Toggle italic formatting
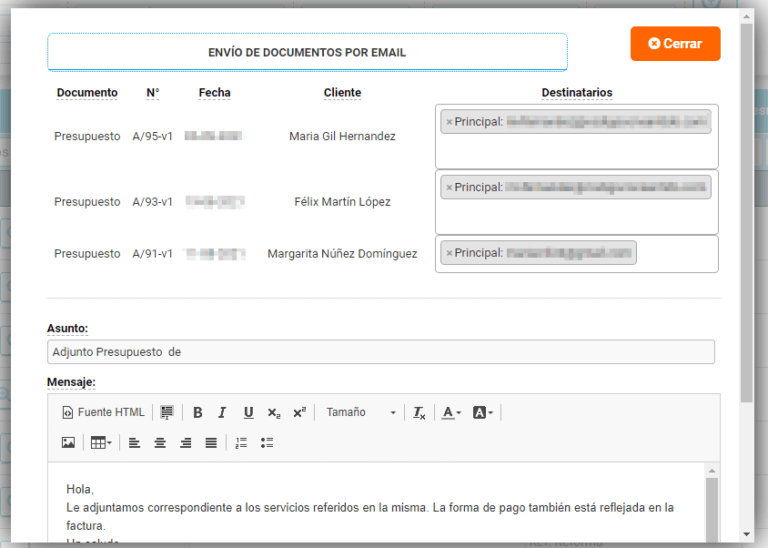This screenshot has width=768, height=548. (x=222, y=412)
